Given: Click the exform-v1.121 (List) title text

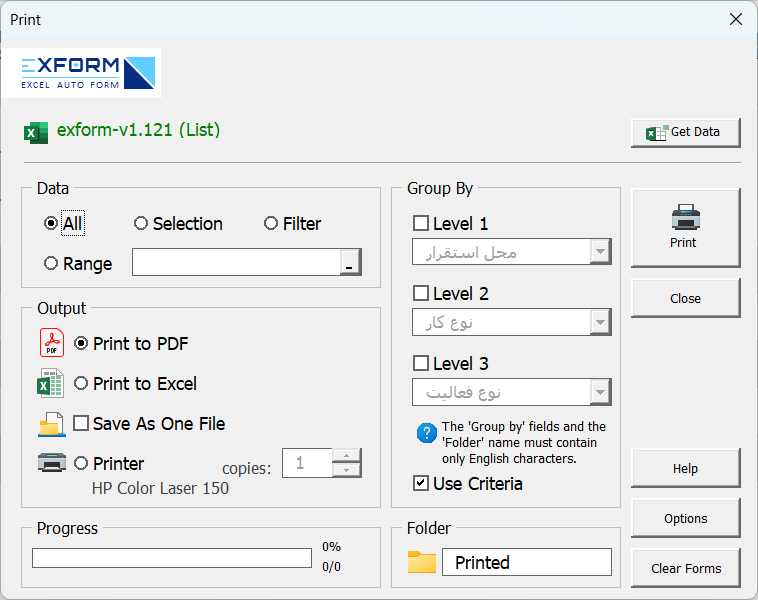Looking at the screenshot, I should 138,130.
